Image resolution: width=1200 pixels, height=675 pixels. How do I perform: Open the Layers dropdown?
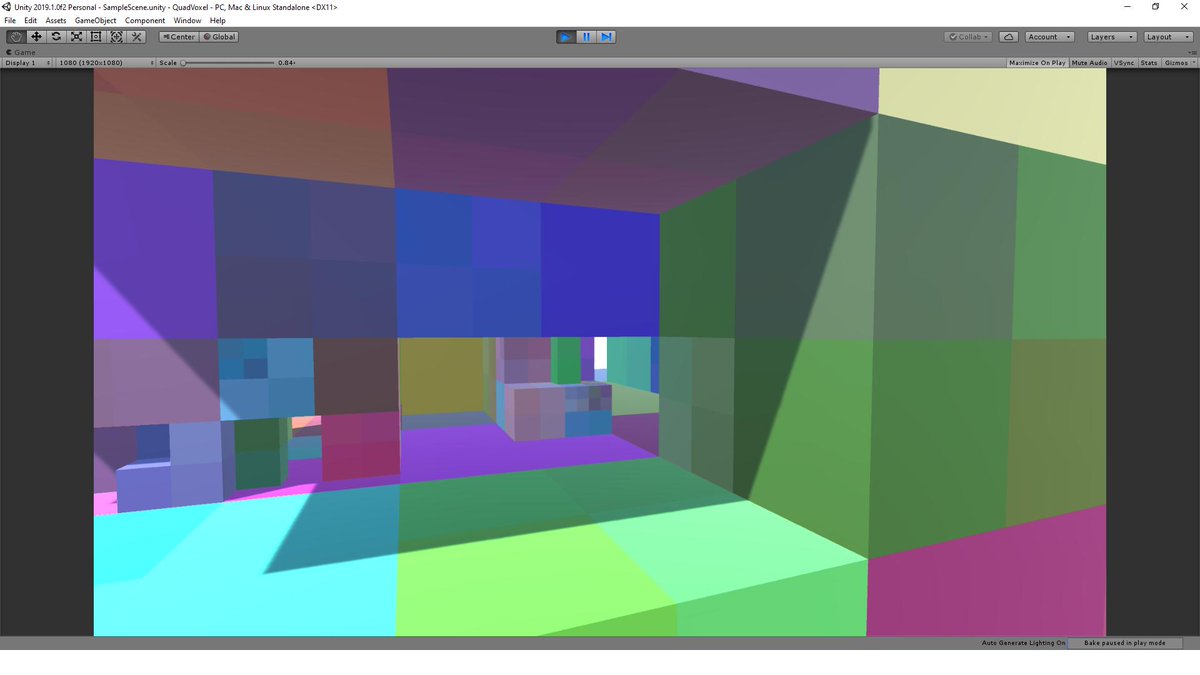point(1112,37)
